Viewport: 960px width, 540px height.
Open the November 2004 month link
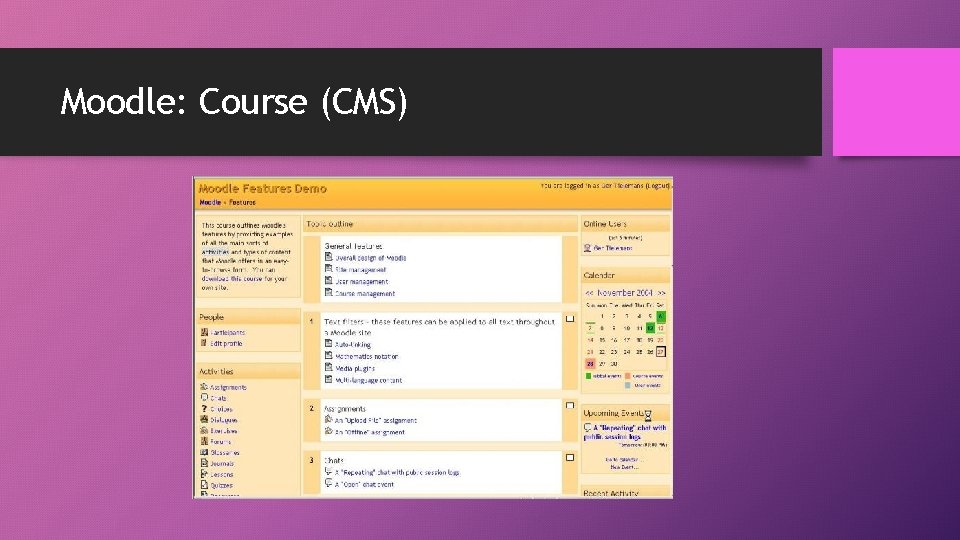624,293
